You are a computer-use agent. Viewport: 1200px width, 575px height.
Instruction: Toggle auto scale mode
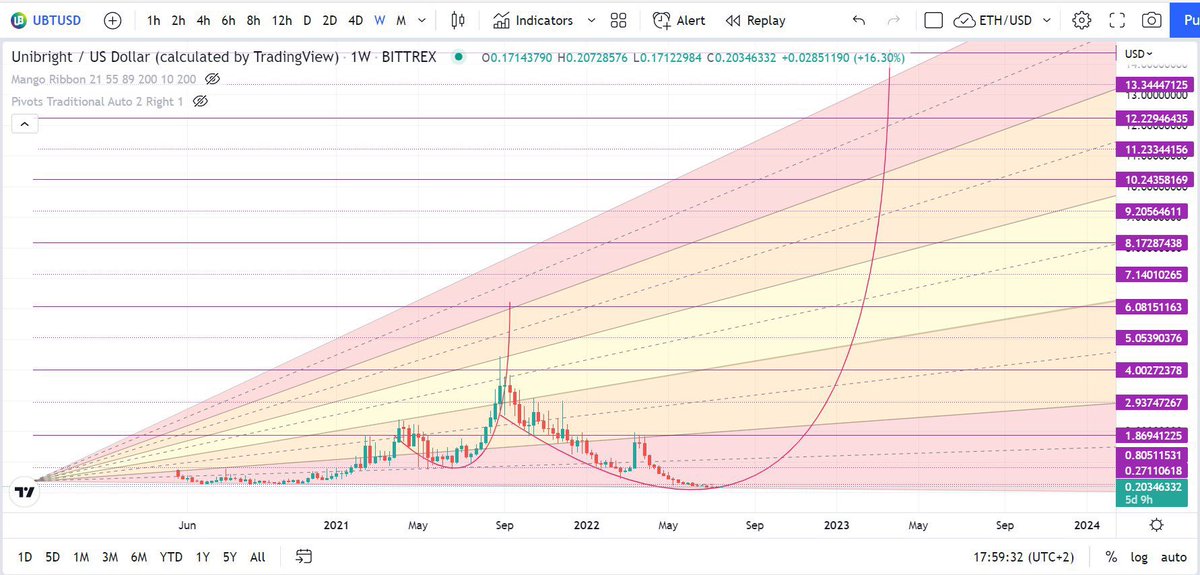click(1172, 556)
